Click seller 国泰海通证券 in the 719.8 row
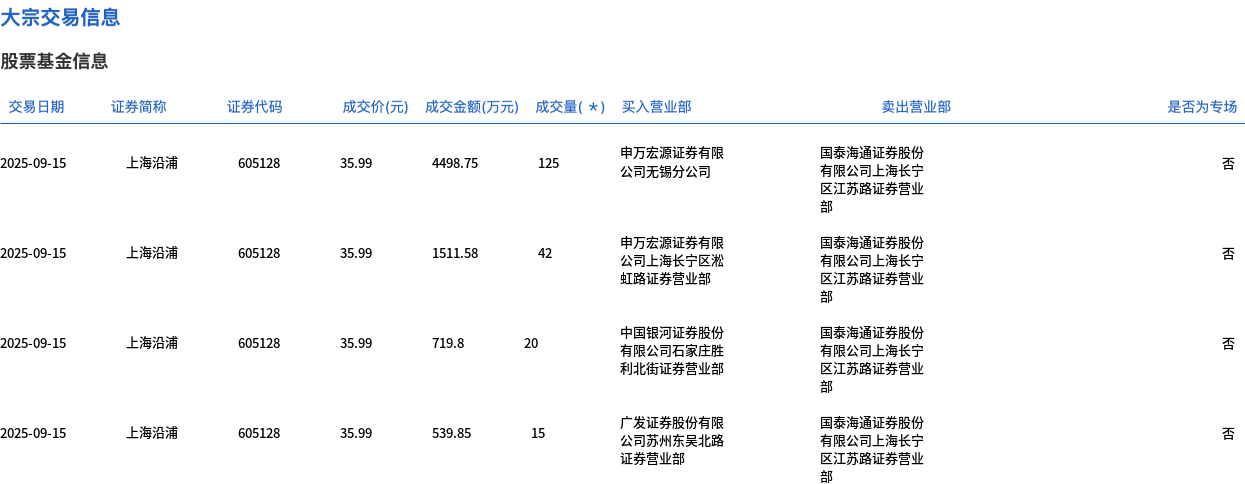This screenshot has width=1245, height=484. coord(872,360)
